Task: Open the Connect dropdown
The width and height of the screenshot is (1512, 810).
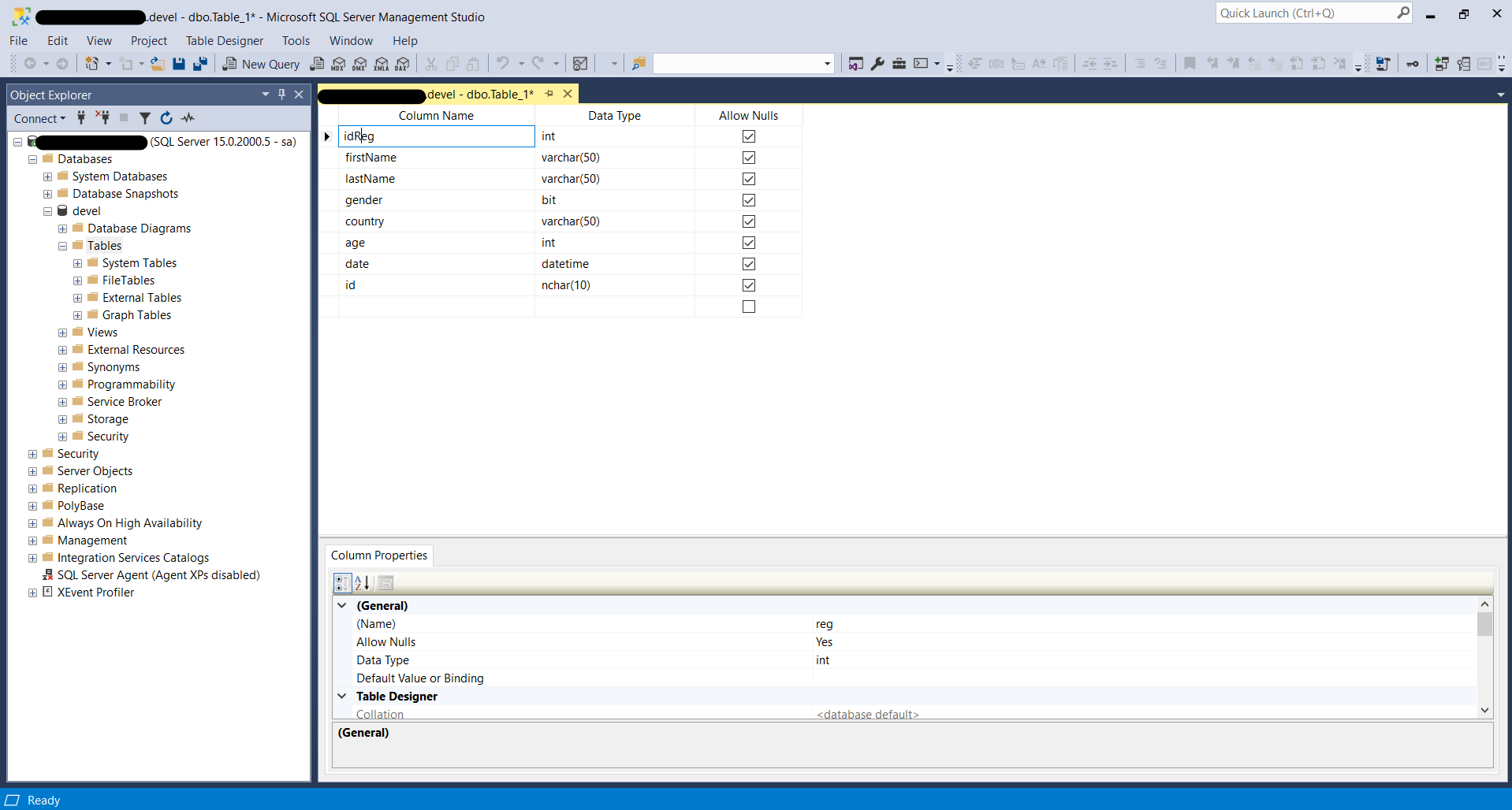Action: click(39, 118)
